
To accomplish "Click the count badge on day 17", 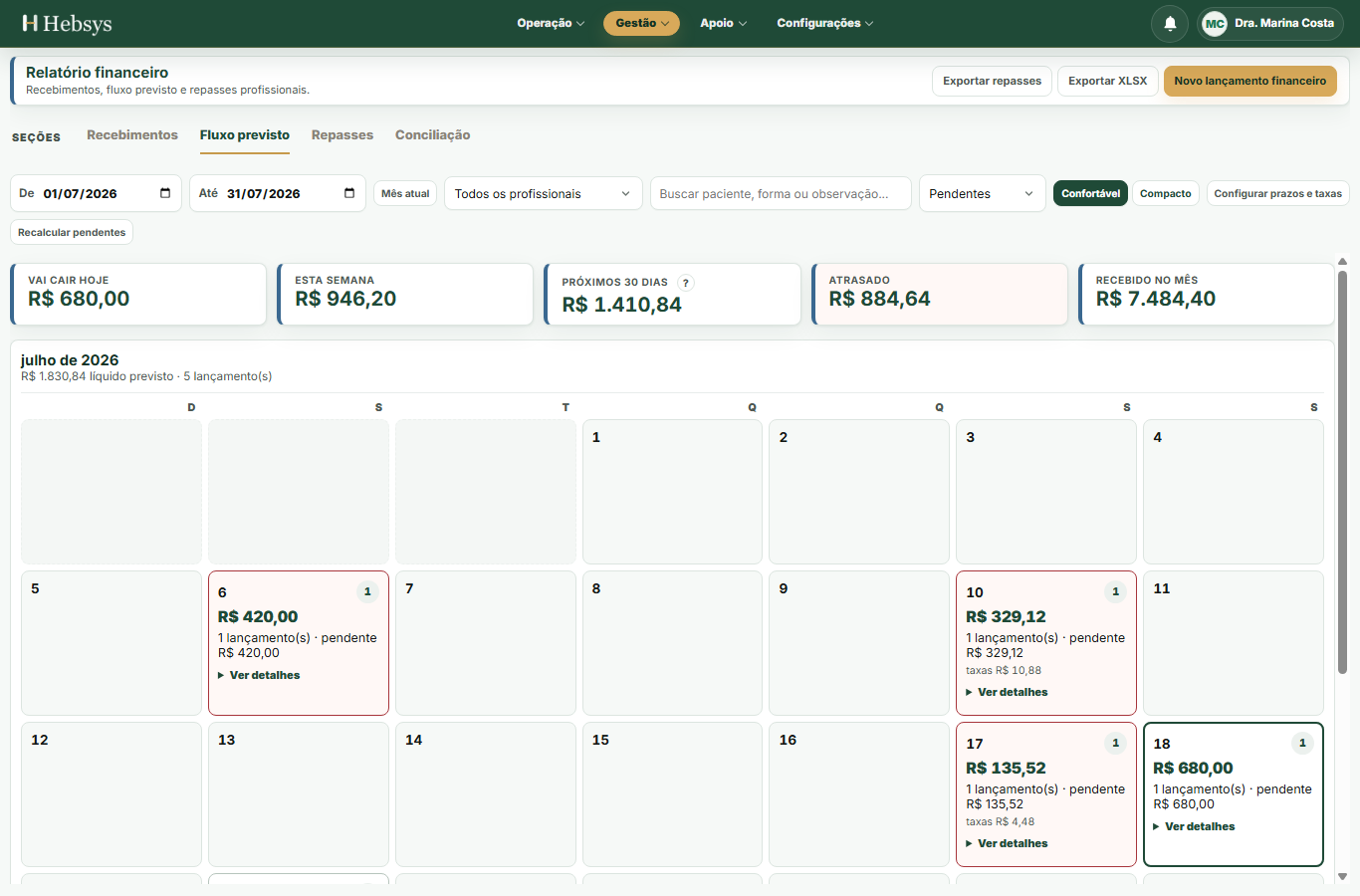I will [x=1115, y=743].
